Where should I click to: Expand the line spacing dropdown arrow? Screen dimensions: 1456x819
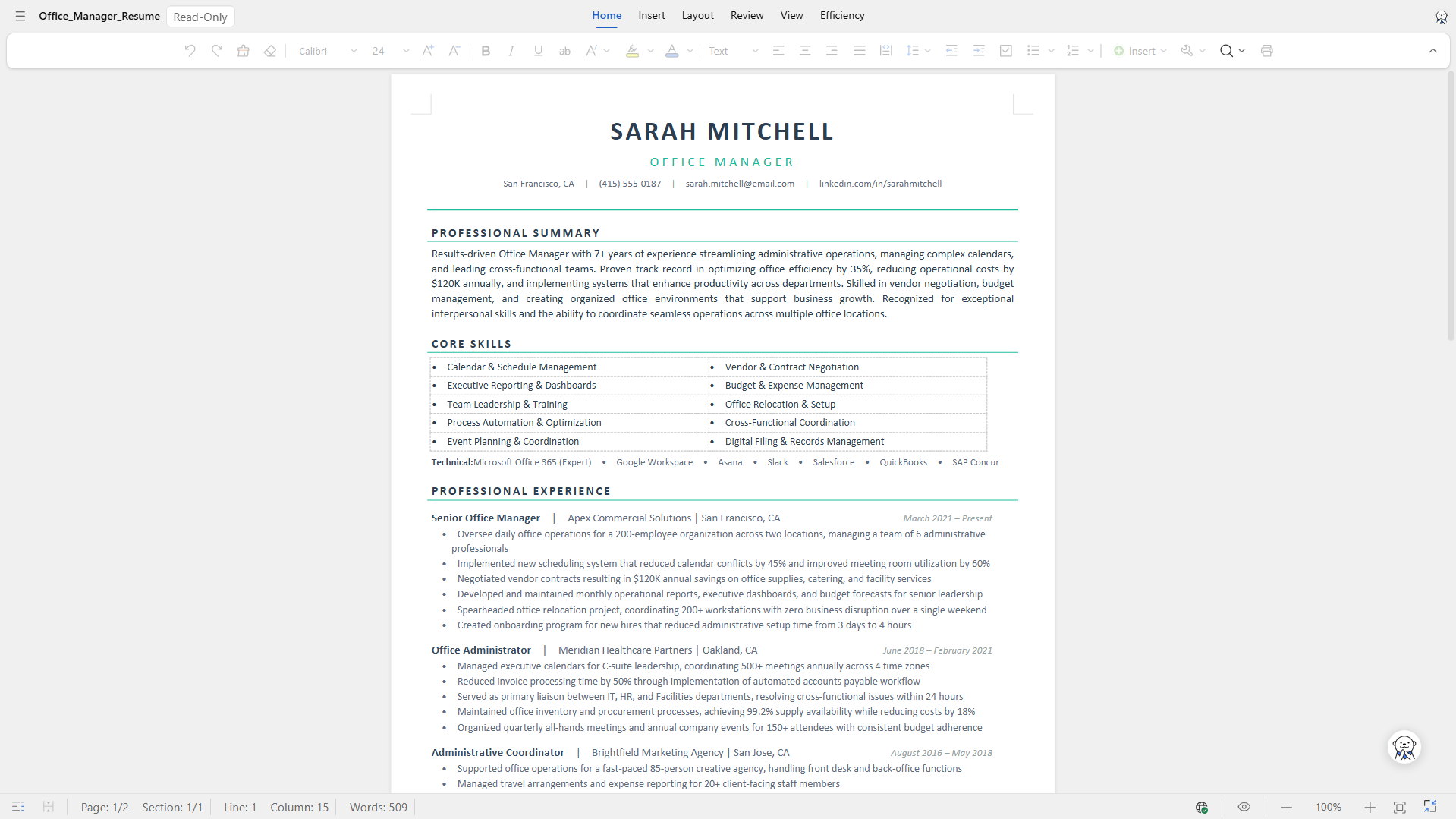pos(928,51)
